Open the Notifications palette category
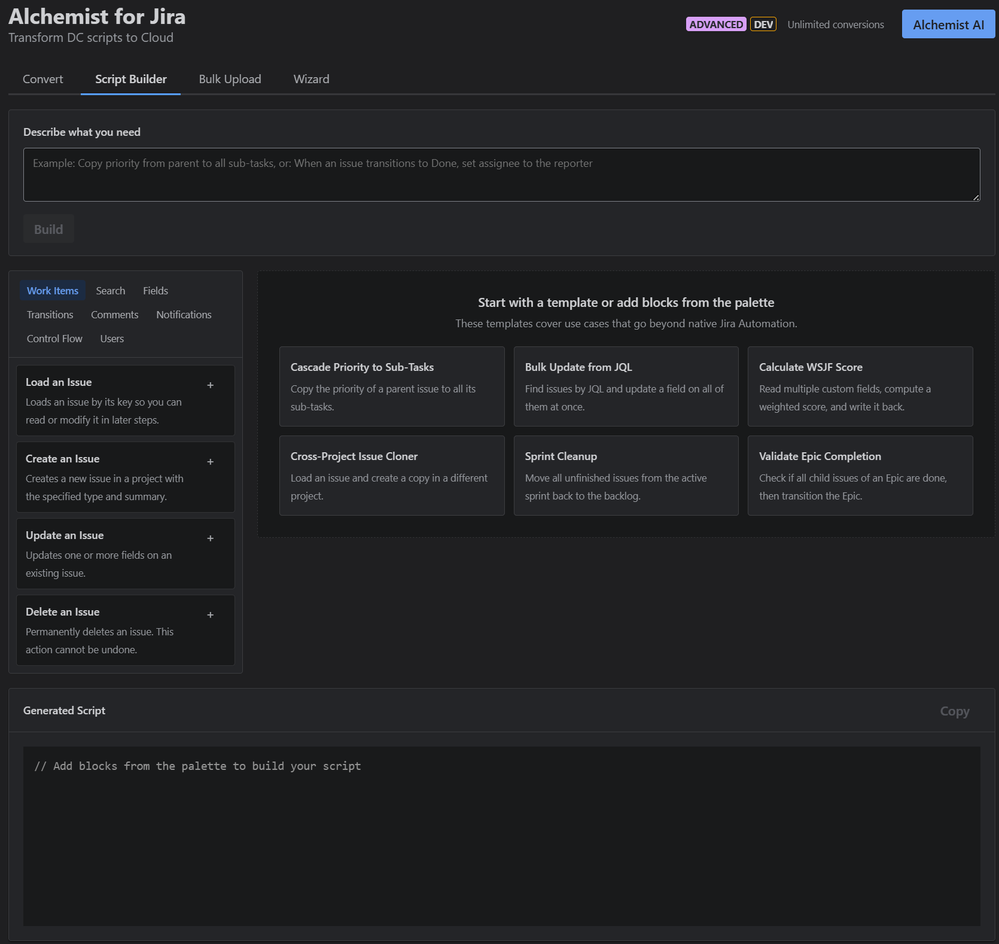Screen dimensions: 999x944 tap(183, 315)
